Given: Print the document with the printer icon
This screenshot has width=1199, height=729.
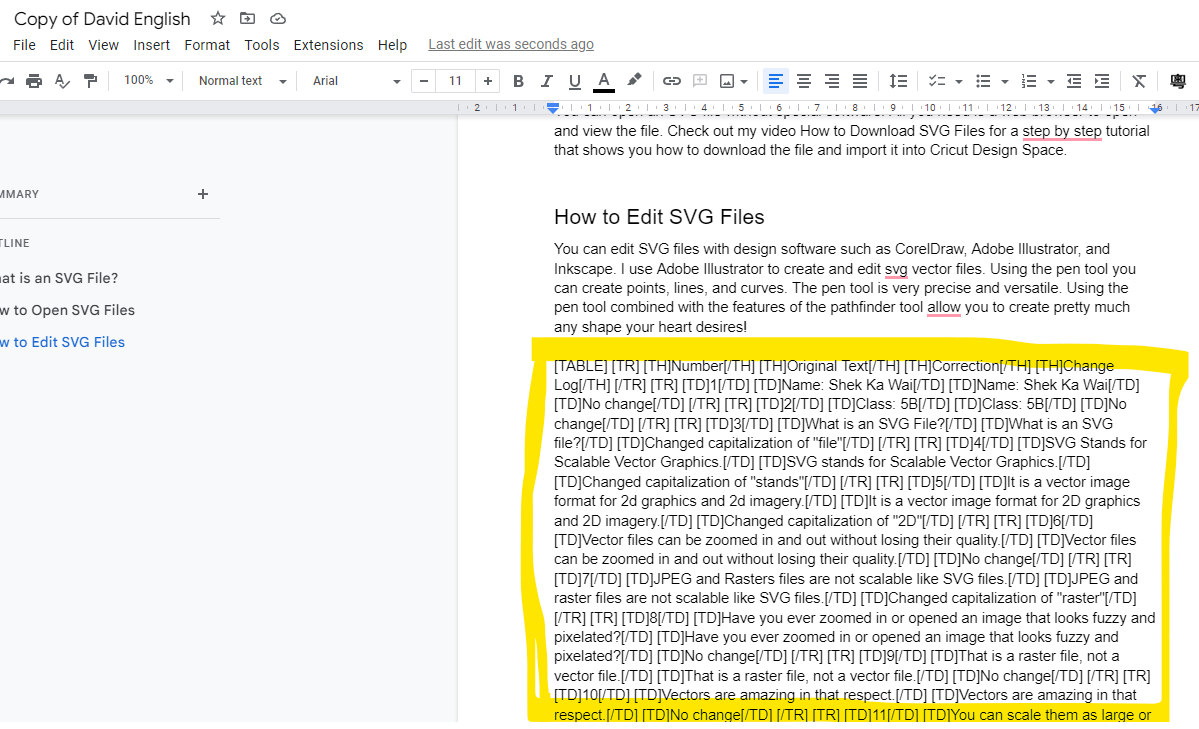Looking at the screenshot, I should [x=34, y=81].
